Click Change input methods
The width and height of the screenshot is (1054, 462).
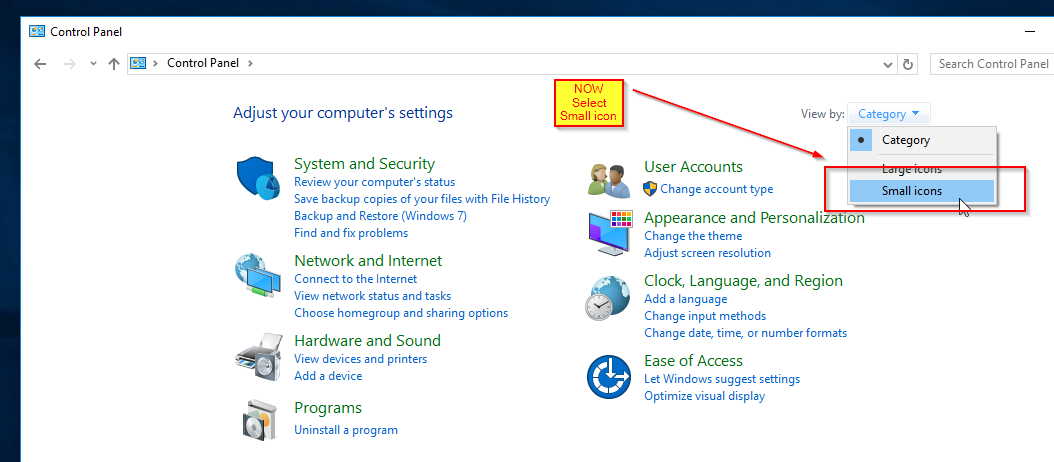tap(705, 316)
